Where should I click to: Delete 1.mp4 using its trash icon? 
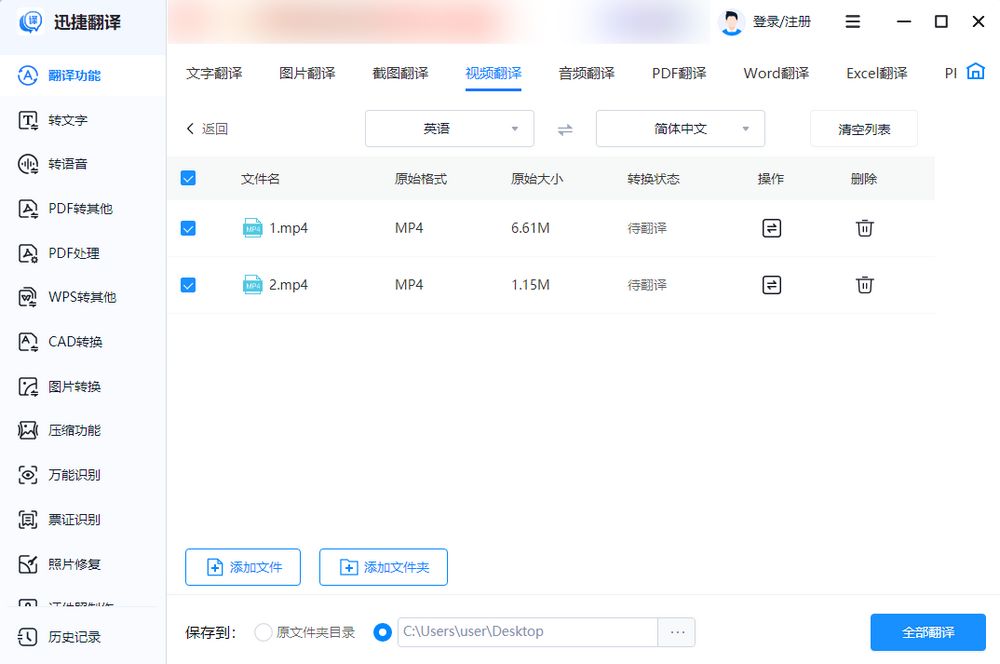(864, 228)
